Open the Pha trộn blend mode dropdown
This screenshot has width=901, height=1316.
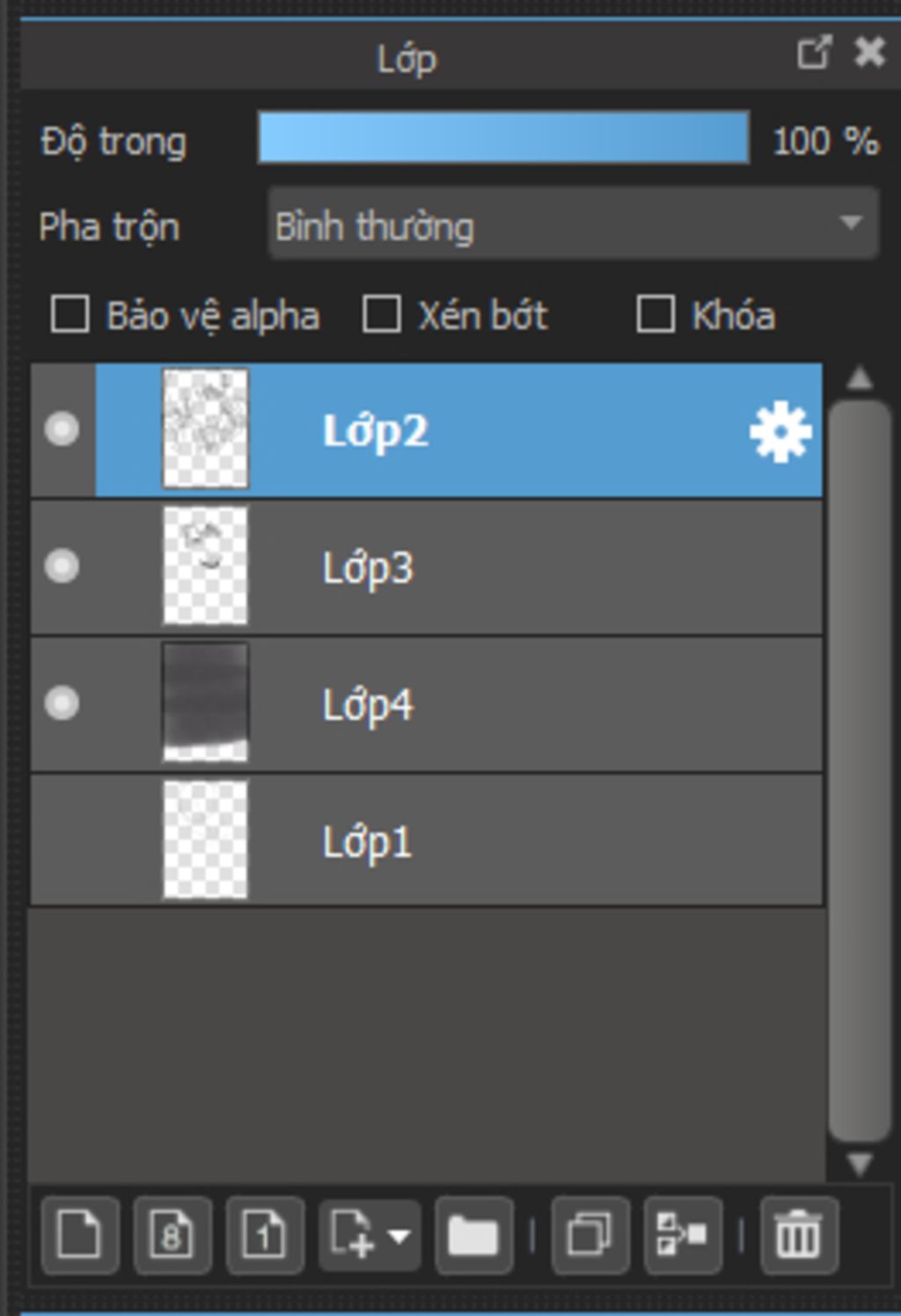(x=573, y=224)
